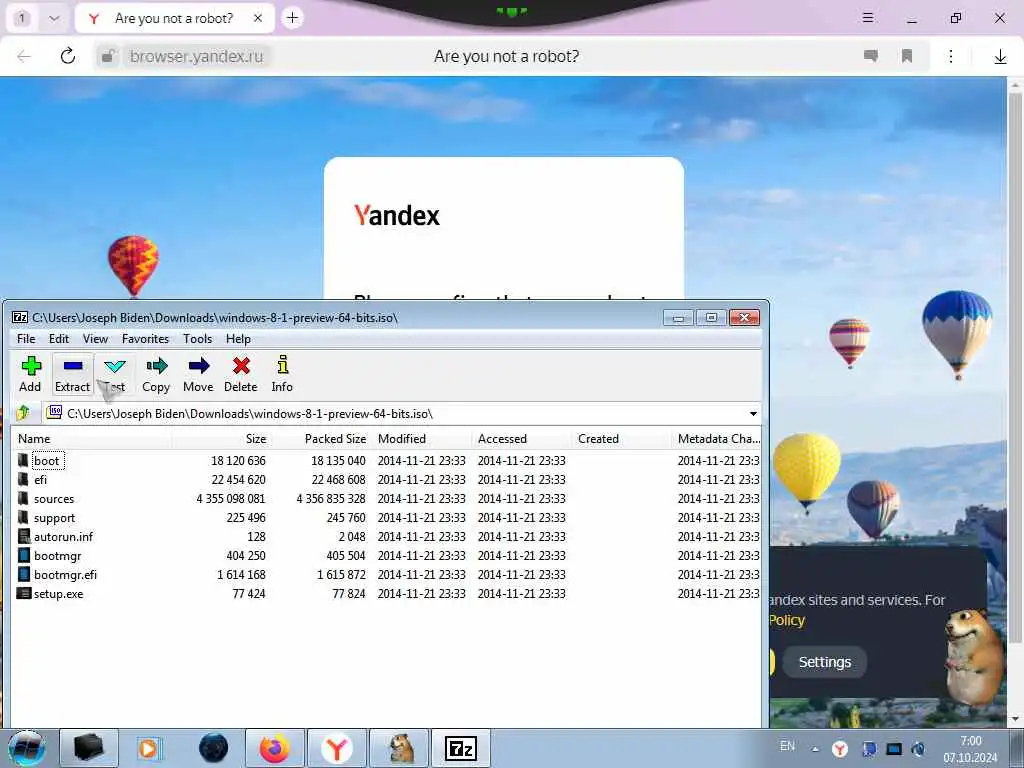Click the sources size value 4 355 098 081
The width and height of the screenshot is (1024, 768).
click(231, 499)
